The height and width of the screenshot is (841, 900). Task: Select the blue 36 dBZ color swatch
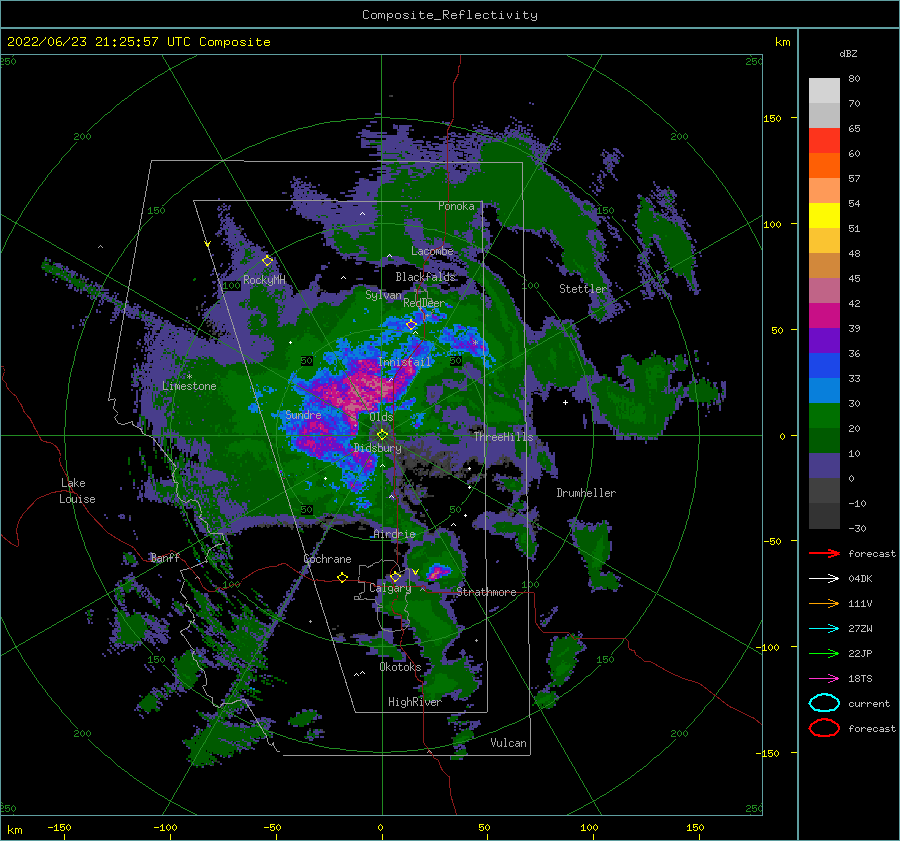[x=824, y=365]
